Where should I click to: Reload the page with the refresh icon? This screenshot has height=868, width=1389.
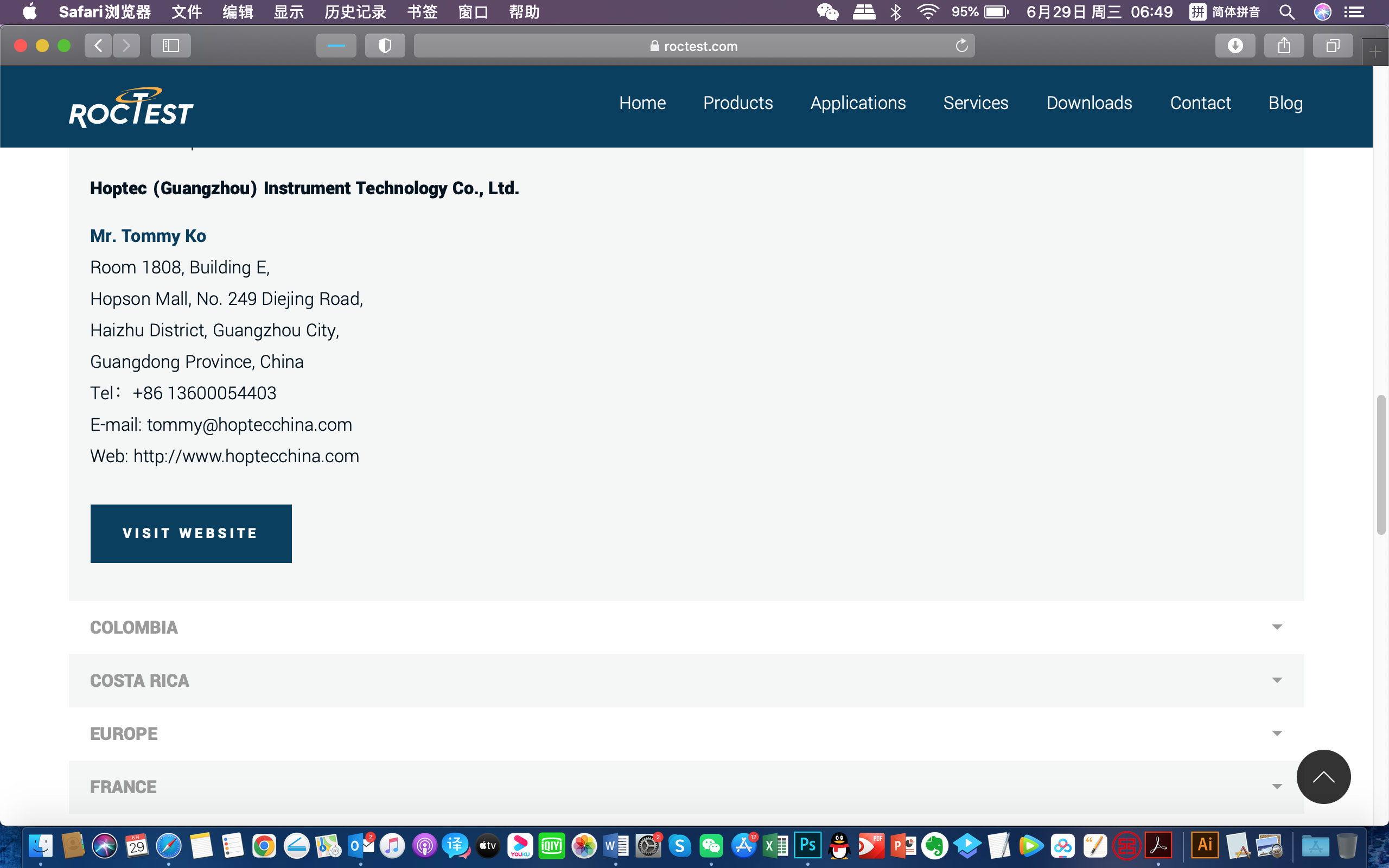point(961,46)
